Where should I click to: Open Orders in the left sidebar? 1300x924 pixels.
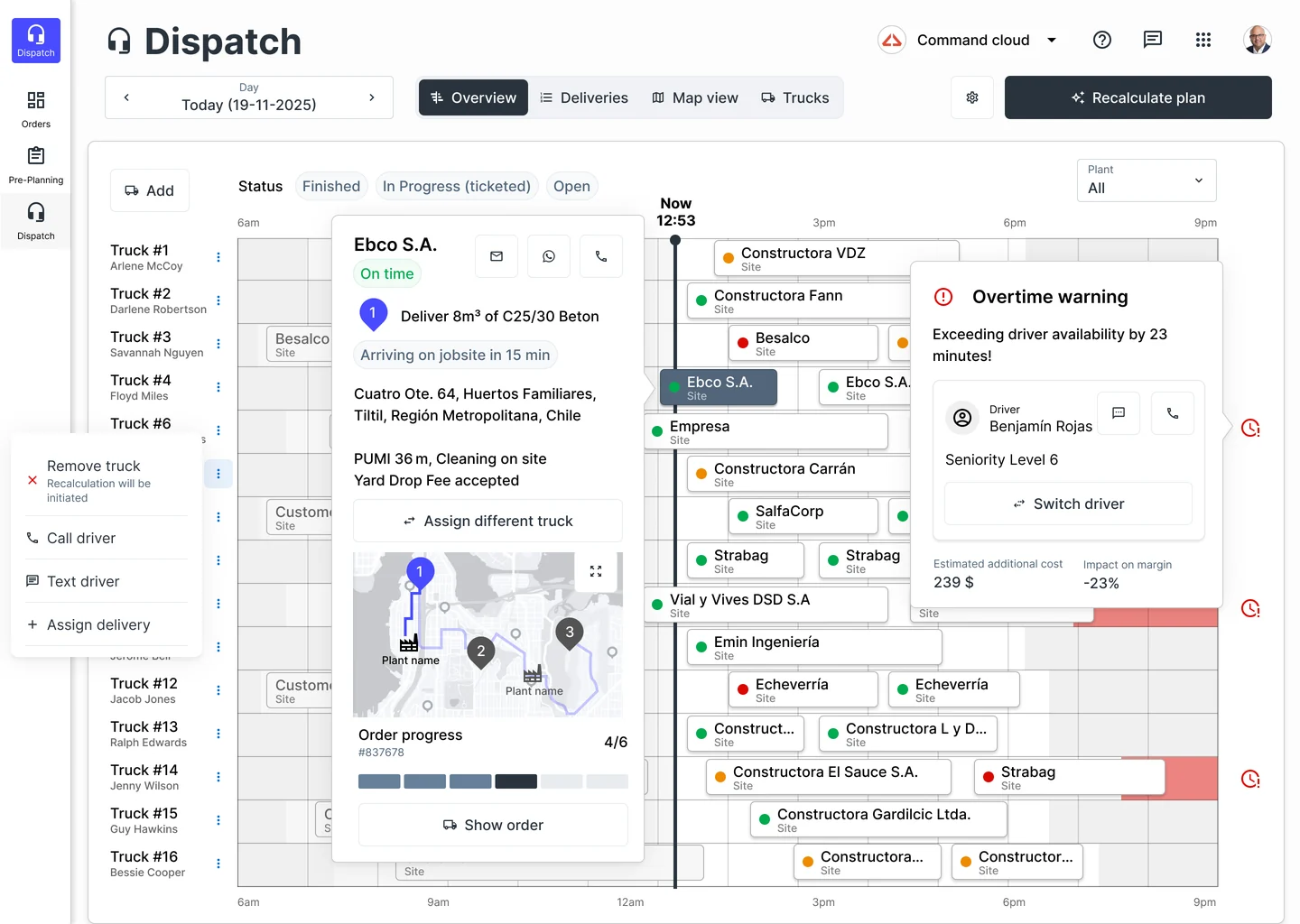point(36,109)
